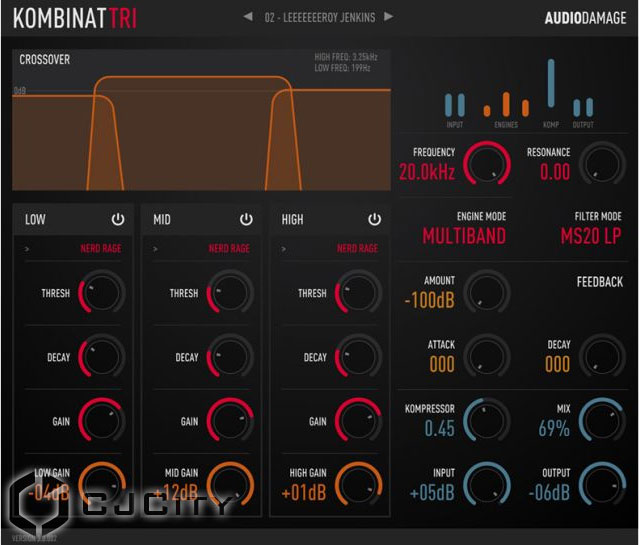Screen dimensions: 639x545
Task: Open the LOW band NERD RAGE engine selector
Action: [101, 248]
